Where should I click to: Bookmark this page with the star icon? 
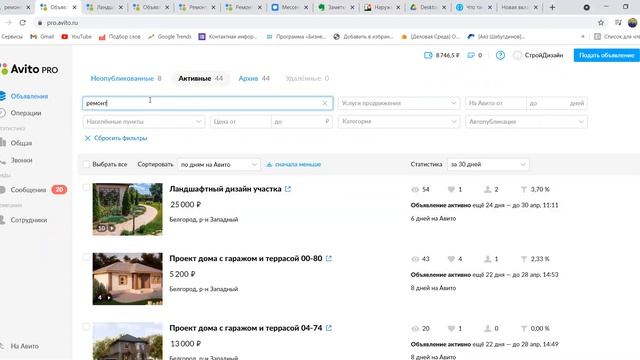click(601, 23)
